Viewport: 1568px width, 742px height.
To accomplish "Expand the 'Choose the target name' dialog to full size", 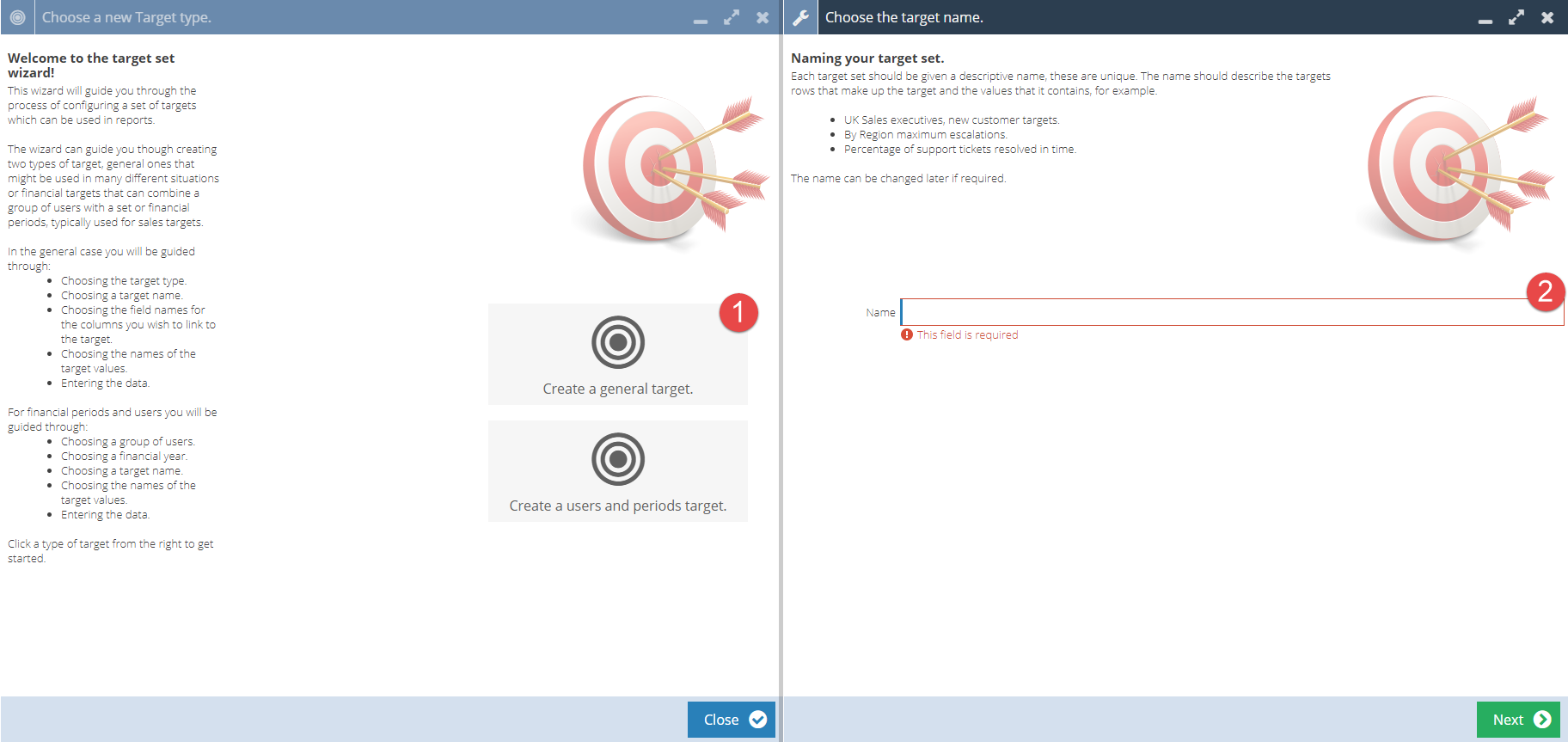I will [x=1516, y=17].
